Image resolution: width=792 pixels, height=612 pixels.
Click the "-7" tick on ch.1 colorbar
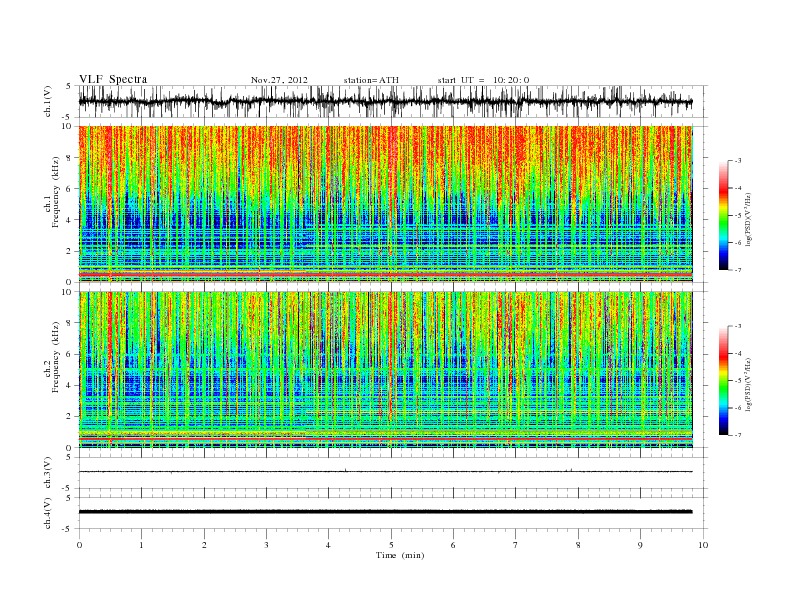(x=738, y=270)
